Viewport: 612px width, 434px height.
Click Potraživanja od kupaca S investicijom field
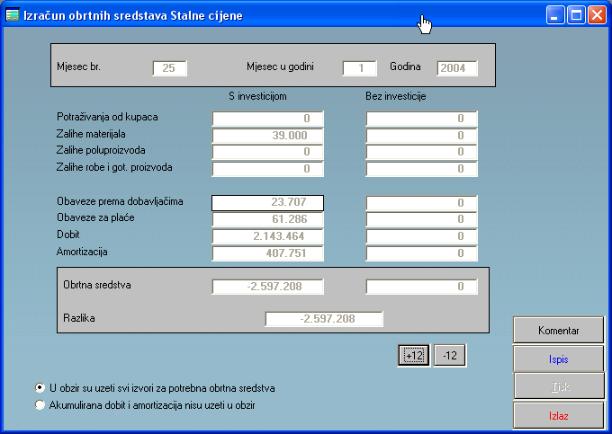[268, 118]
